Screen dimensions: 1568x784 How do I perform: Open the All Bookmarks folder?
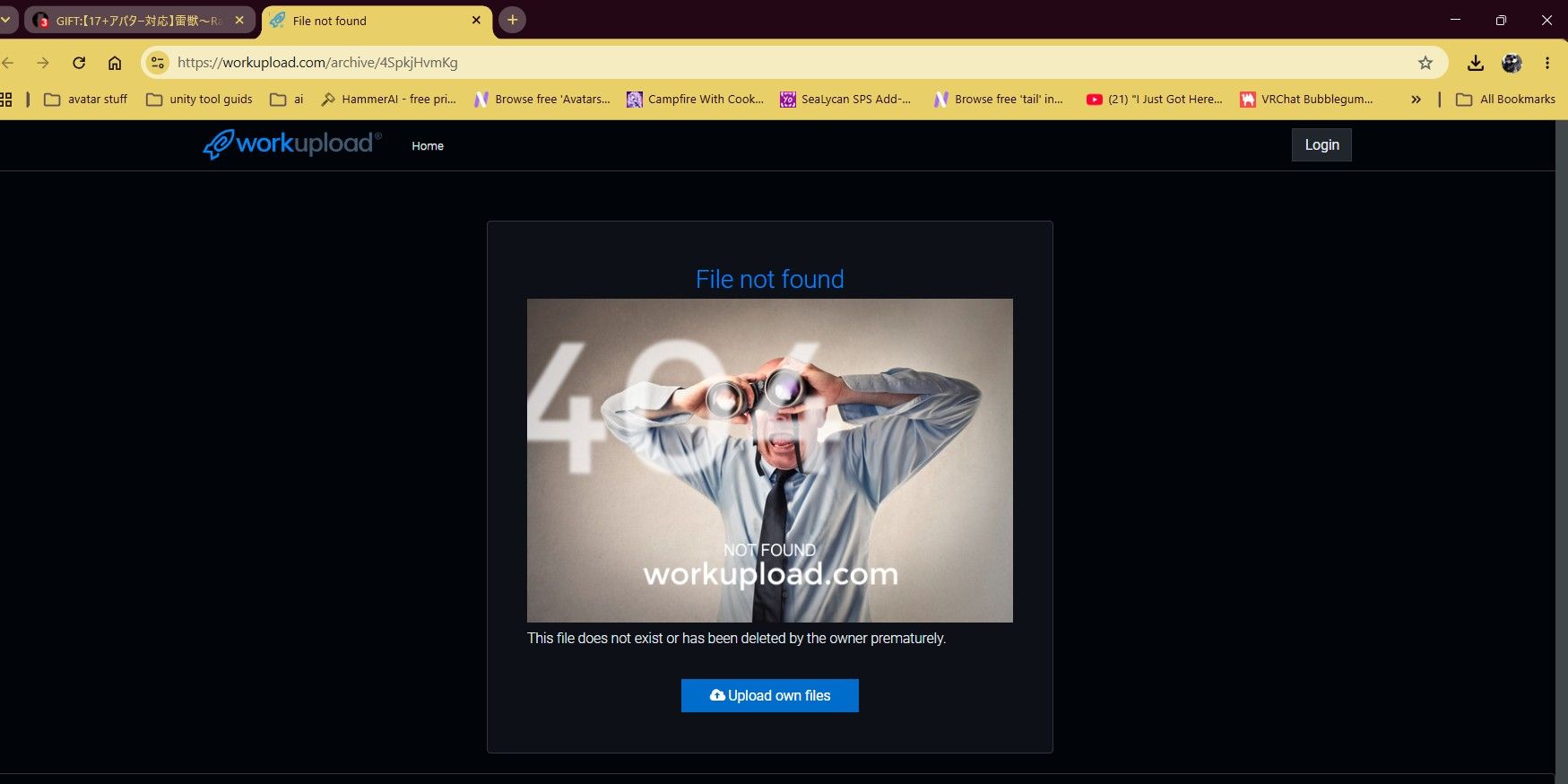point(1506,100)
